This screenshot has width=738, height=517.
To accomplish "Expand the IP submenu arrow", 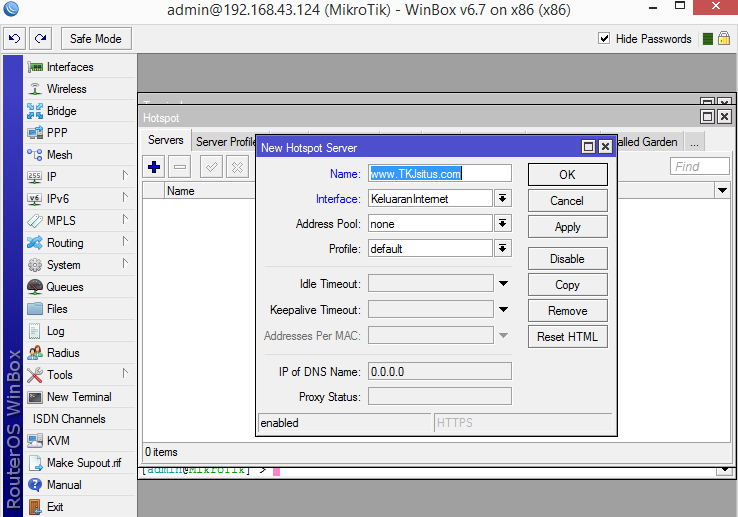I will (x=125, y=176).
